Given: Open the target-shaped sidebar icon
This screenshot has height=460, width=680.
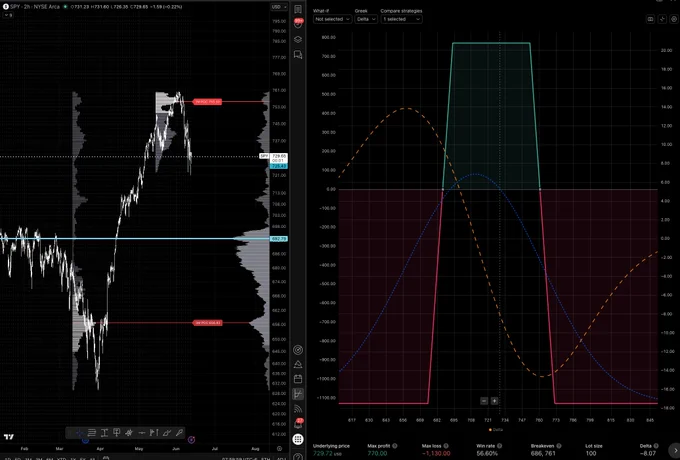Looking at the screenshot, I should 298,350.
